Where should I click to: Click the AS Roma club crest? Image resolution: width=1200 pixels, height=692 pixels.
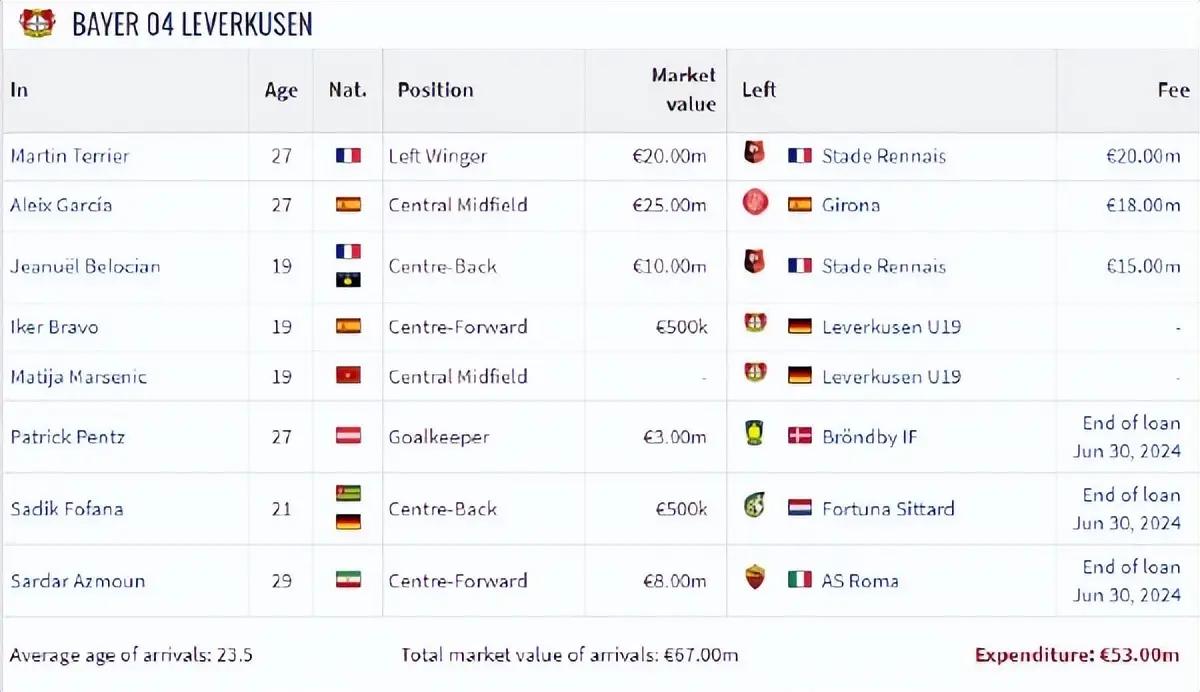(x=755, y=578)
